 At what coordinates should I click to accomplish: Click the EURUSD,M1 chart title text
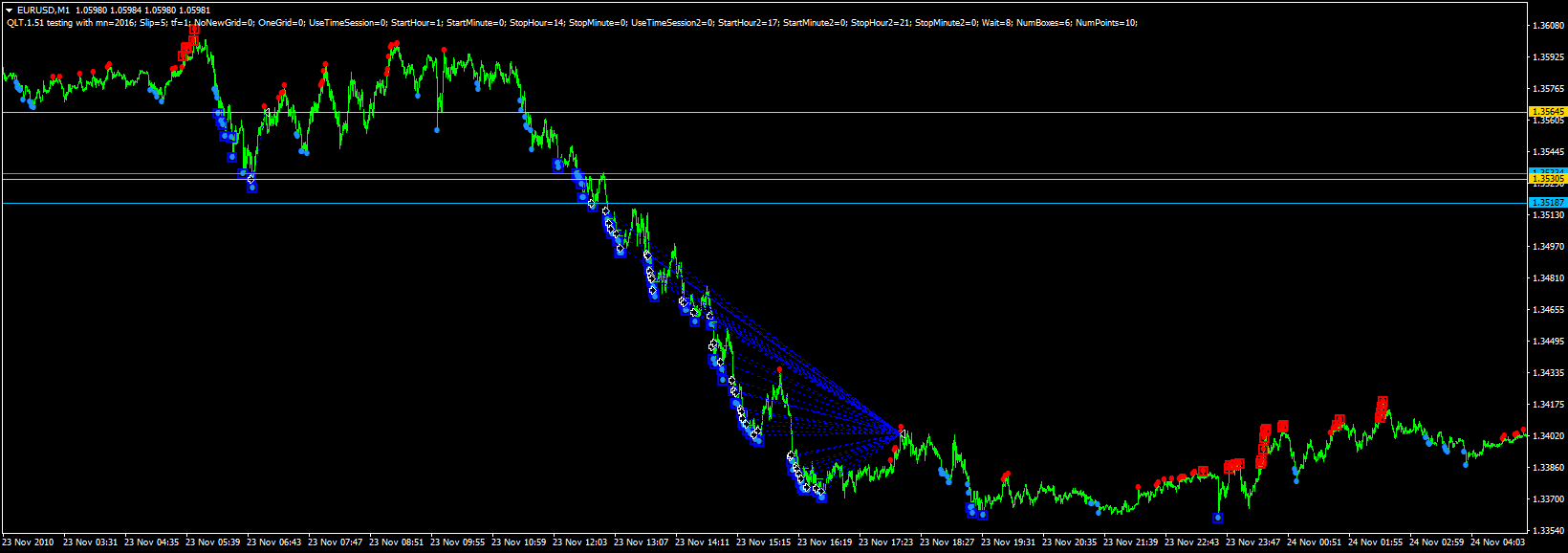[43, 11]
